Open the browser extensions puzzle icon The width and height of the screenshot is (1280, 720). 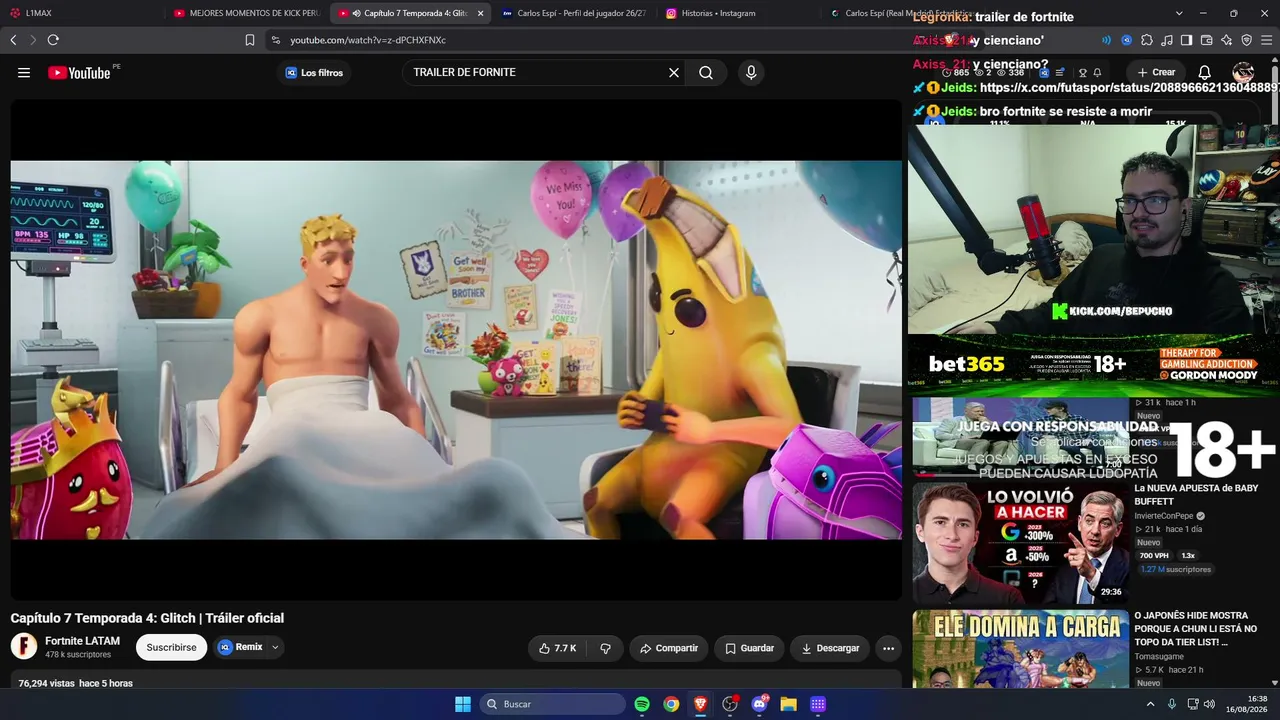[1147, 40]
